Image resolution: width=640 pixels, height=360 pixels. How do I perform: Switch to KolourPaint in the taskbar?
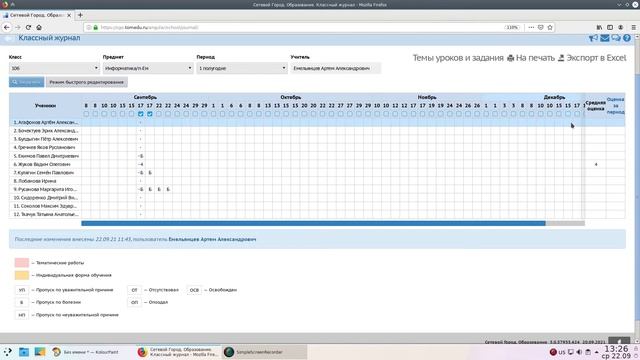click(85, 352)
